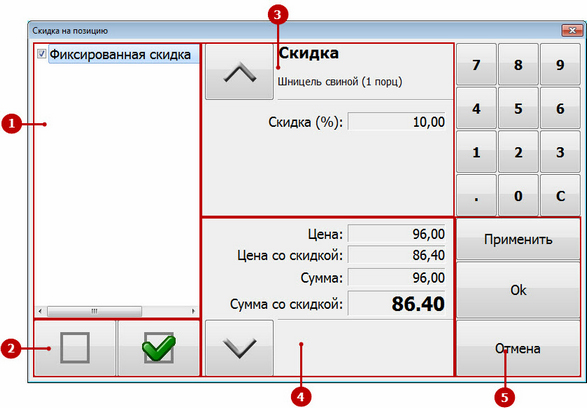Tap the keypad digit 7
The image size is (587, 408).
tap(476, 64)
